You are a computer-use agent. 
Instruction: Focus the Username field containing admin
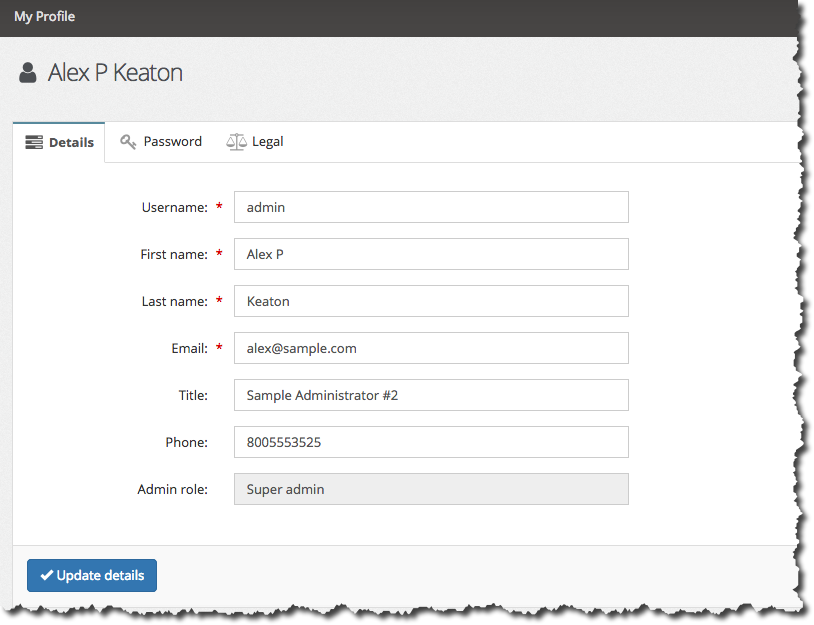pos(431,207)
